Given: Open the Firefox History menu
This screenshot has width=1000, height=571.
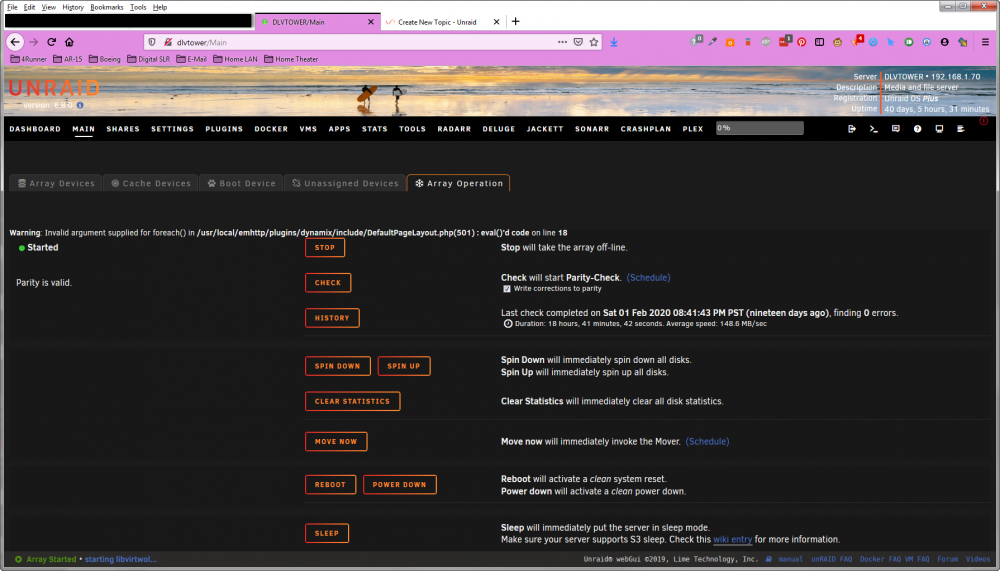Looking at the screenshot, I should click(73, 7).
